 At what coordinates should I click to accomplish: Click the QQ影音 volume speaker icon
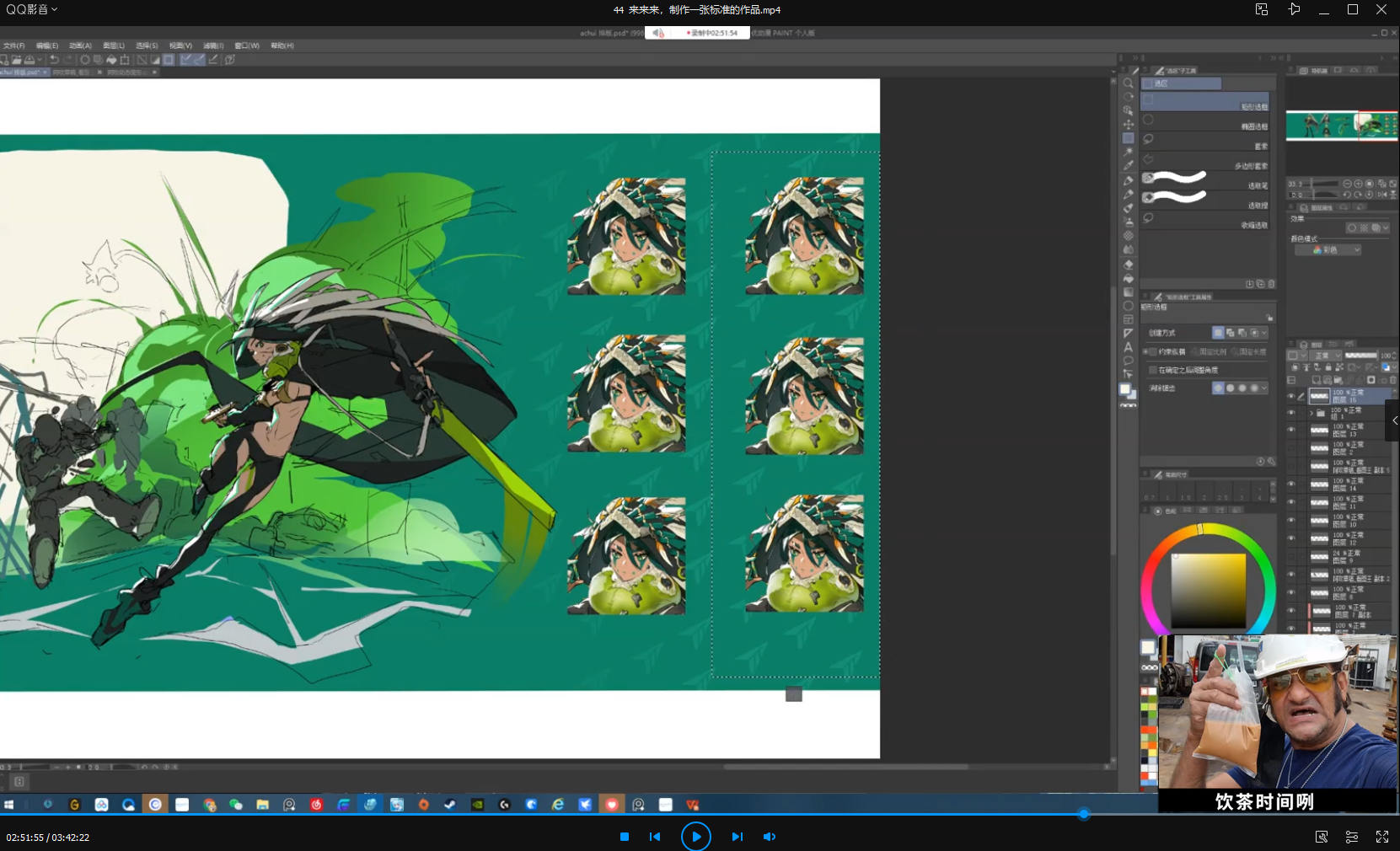769,837
